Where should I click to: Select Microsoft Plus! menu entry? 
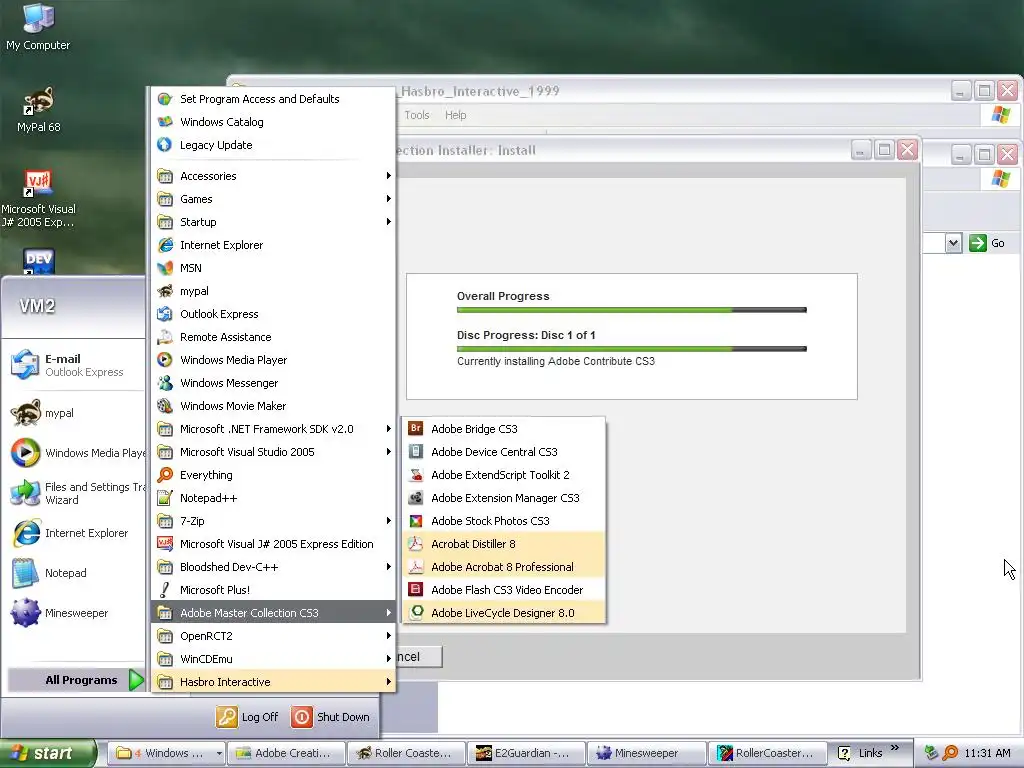274,590
